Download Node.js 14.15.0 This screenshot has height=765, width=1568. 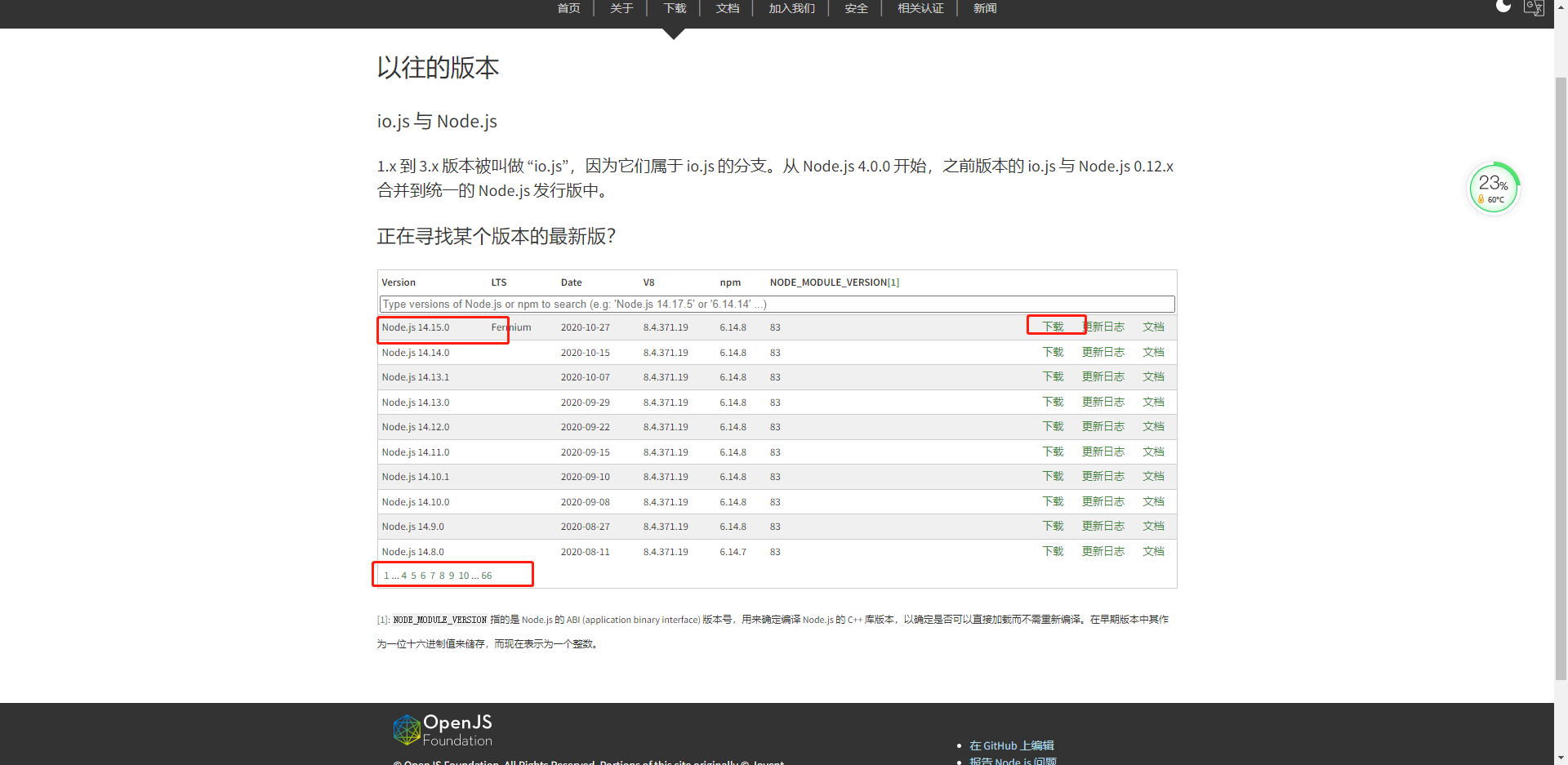coord(1053,326)
